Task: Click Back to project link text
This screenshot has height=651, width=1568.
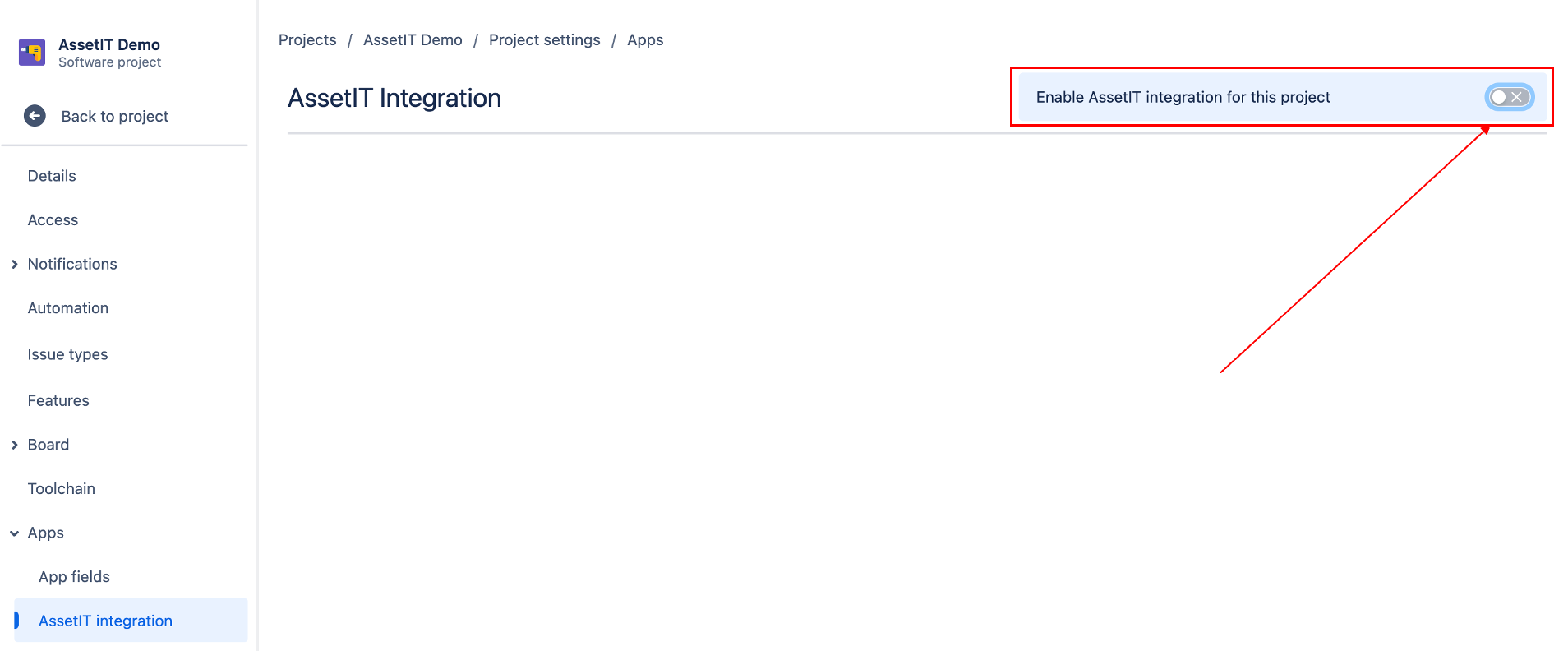Action: pos(115,117)
